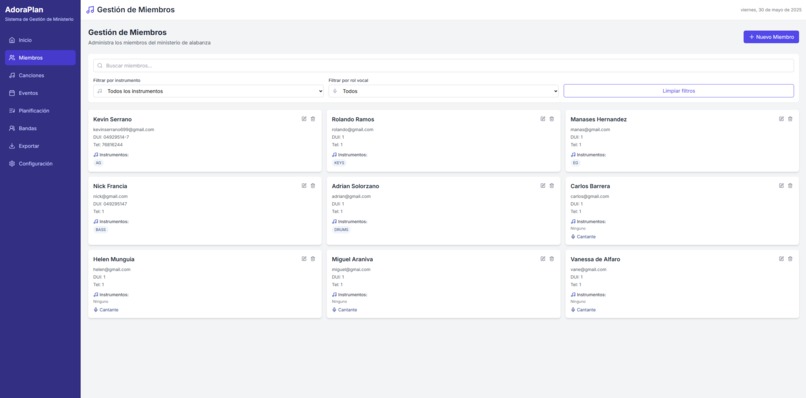Image resolution: width=806 pixels, height=398 pixels.
Task: Edit Miguel Araniva member card
Action: coord(543,259)
